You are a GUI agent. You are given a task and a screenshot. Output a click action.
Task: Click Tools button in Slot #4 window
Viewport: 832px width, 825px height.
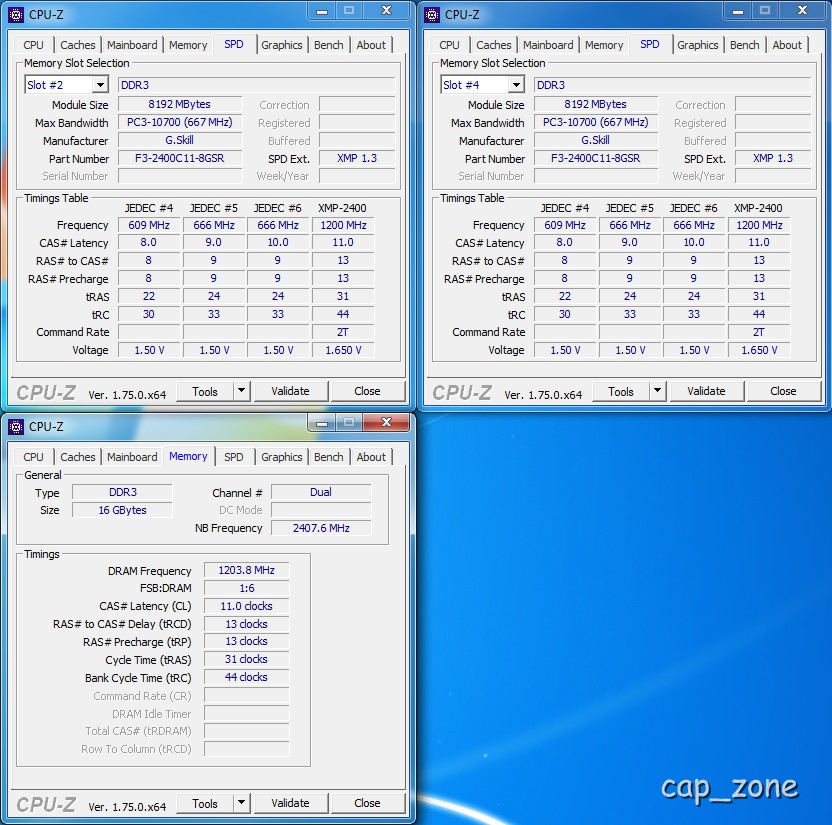(x=621, y=392)
